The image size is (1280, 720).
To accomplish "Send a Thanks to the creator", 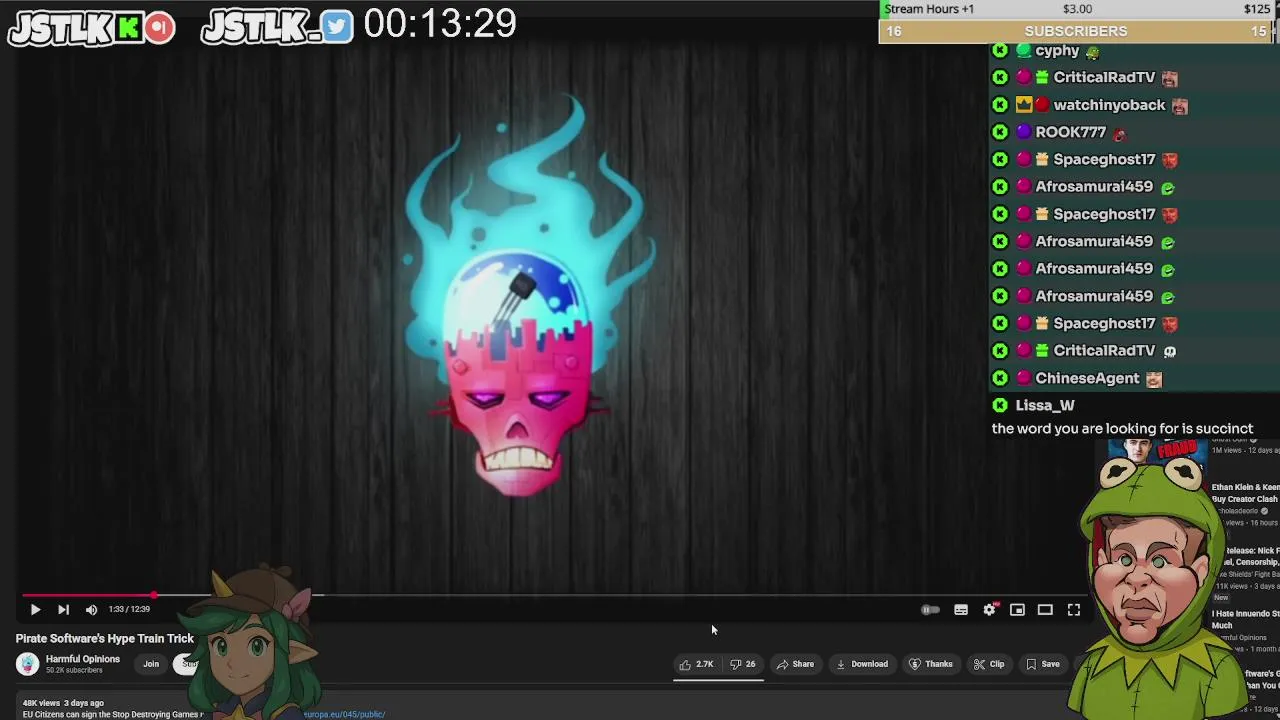I will click(930, 664).
